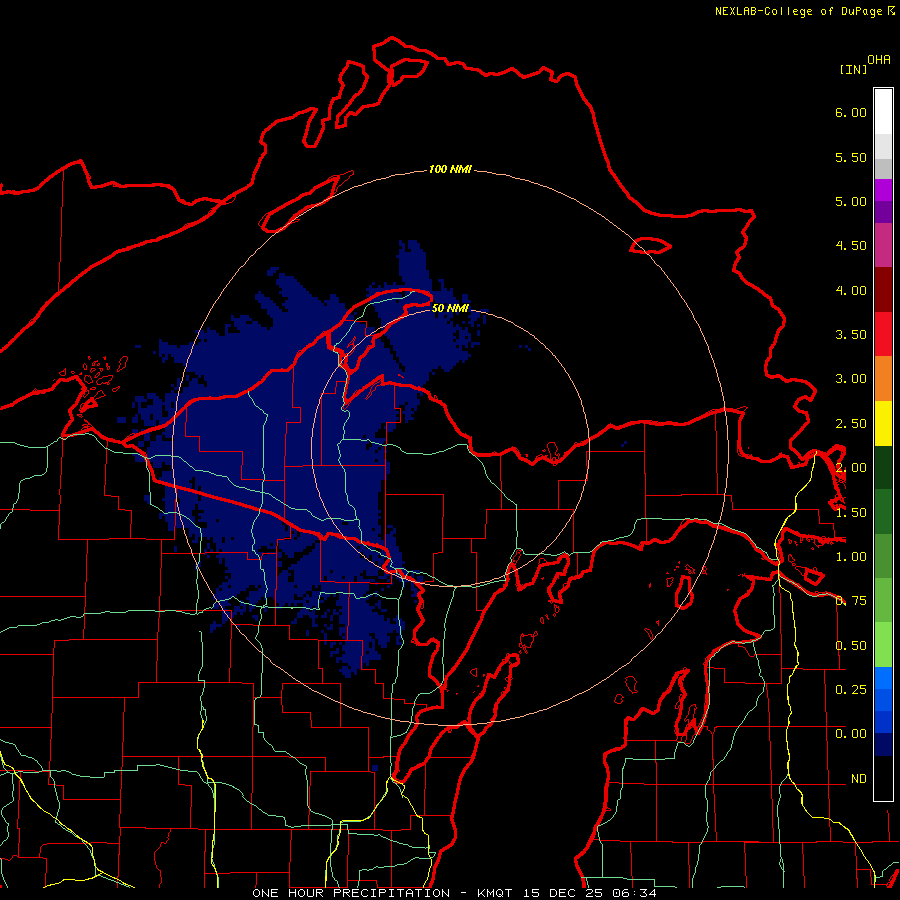
Task: Select the light blue legend swatch
Action: point(883,678)
